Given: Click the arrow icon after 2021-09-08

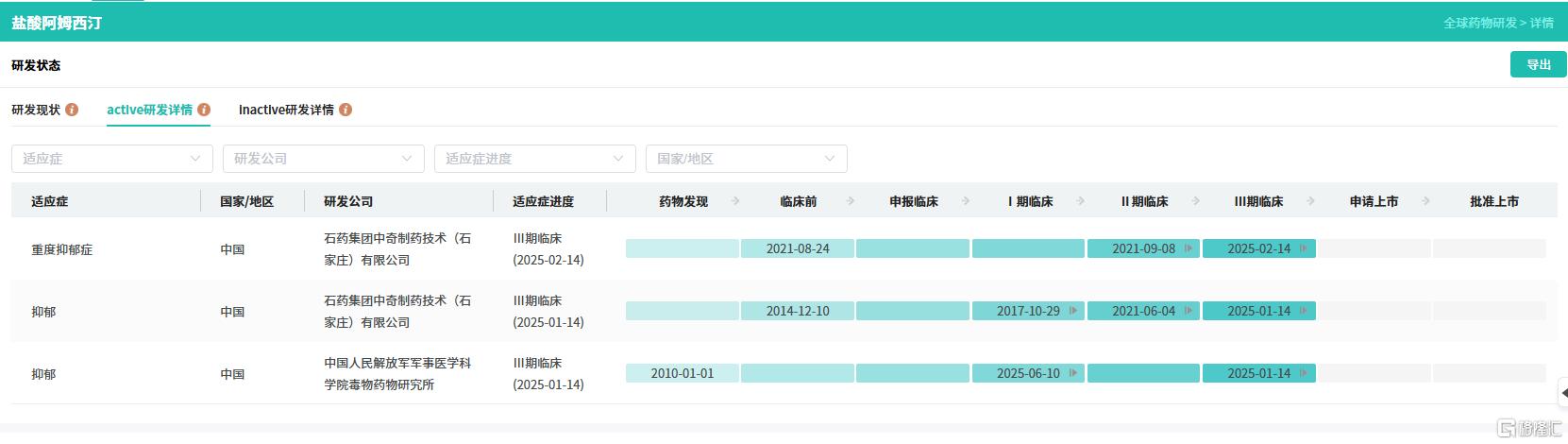Looking at the screenshot, I should [x=1189, y=248].
